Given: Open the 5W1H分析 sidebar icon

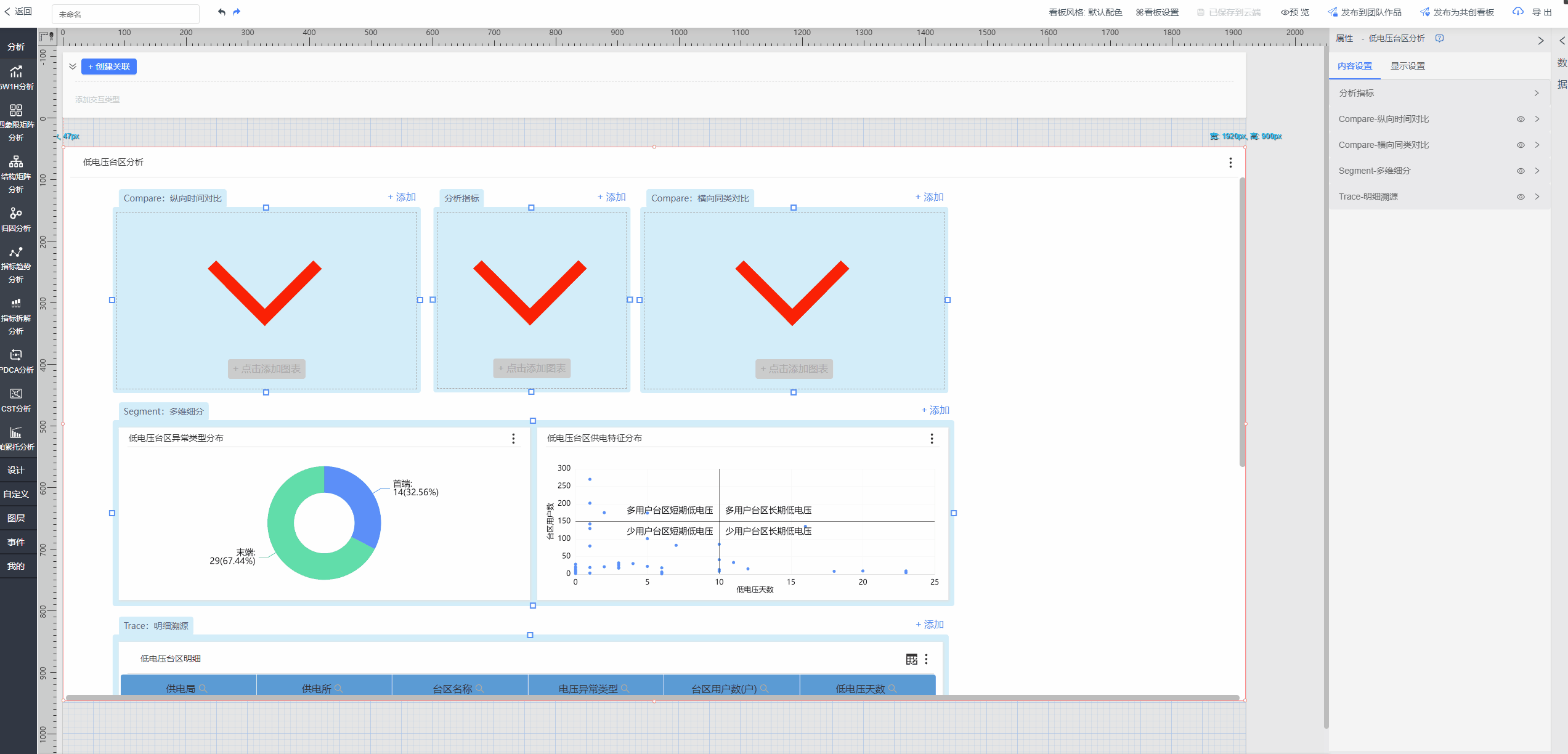Looking at the screenshot, I should pyautogui.click(x=16, y=78).
